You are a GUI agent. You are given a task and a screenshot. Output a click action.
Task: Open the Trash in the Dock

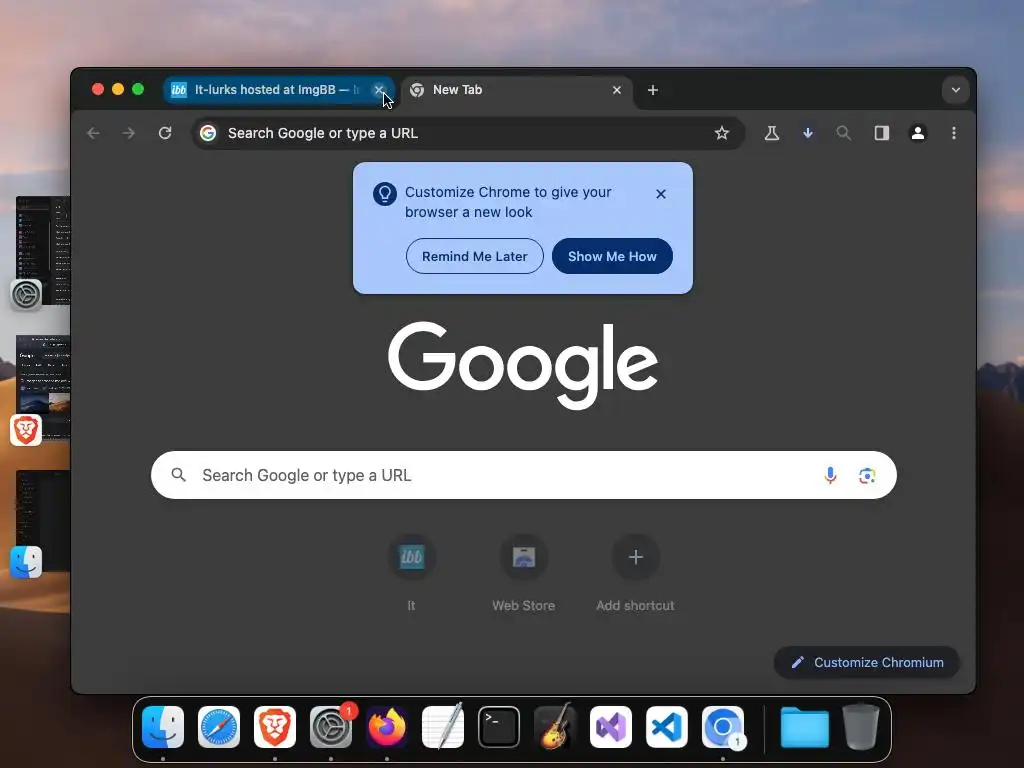pyautogui.click(x=861, y=727)
